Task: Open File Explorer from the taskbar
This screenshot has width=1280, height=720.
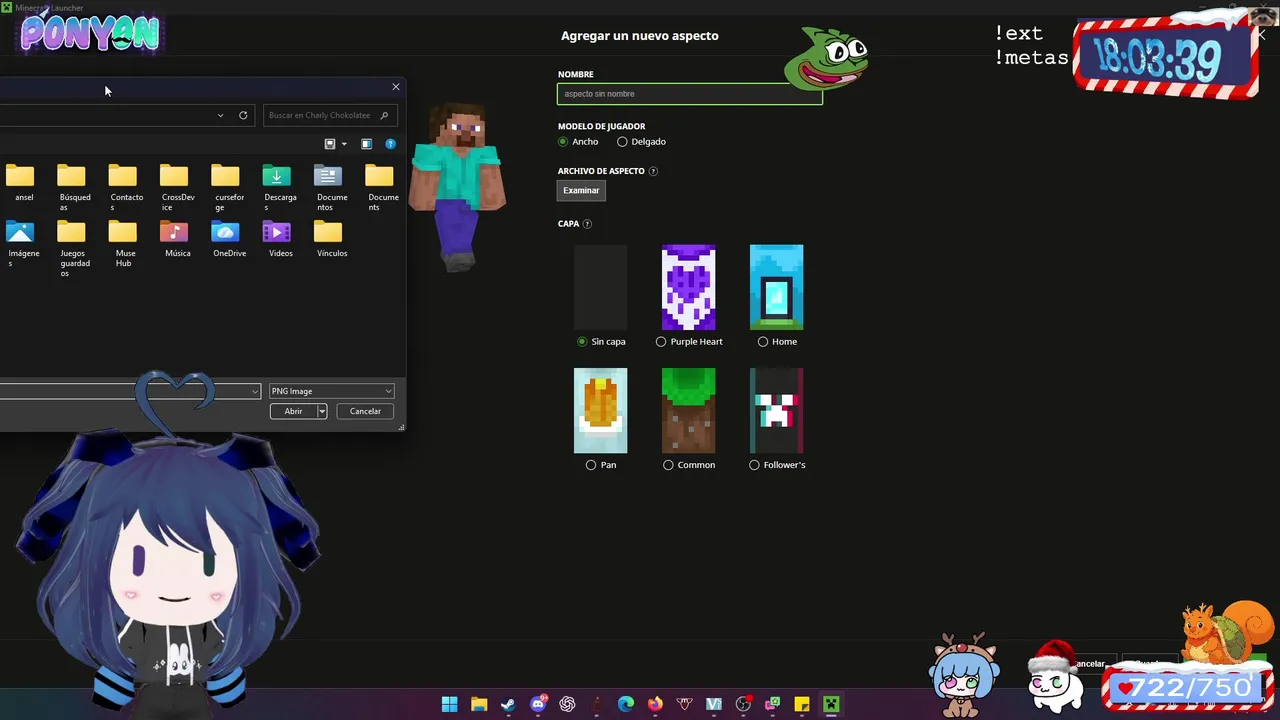Action: tap(479, 704)
